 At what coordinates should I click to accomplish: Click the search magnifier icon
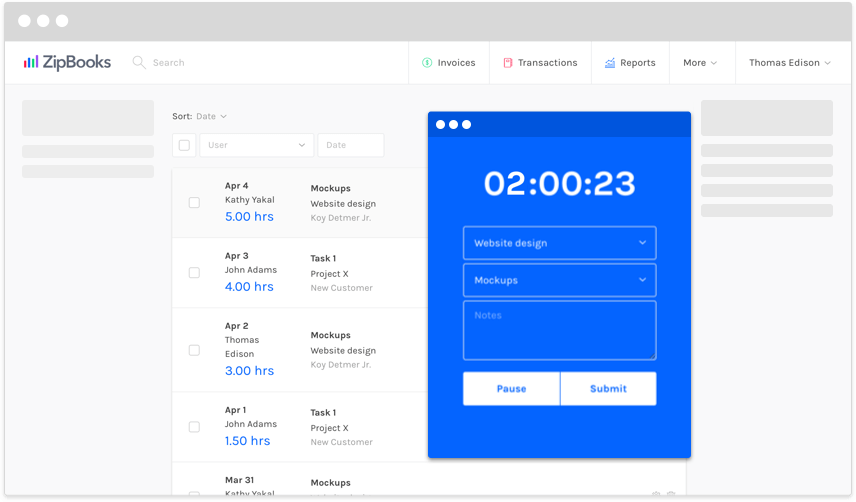pyautogui.click(x=139, y=62)
